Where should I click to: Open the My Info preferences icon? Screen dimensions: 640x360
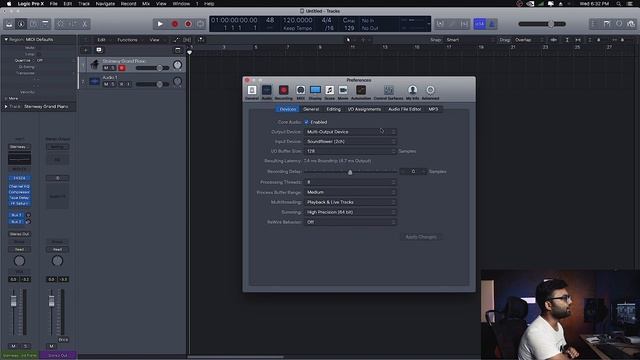click(412, 92)
